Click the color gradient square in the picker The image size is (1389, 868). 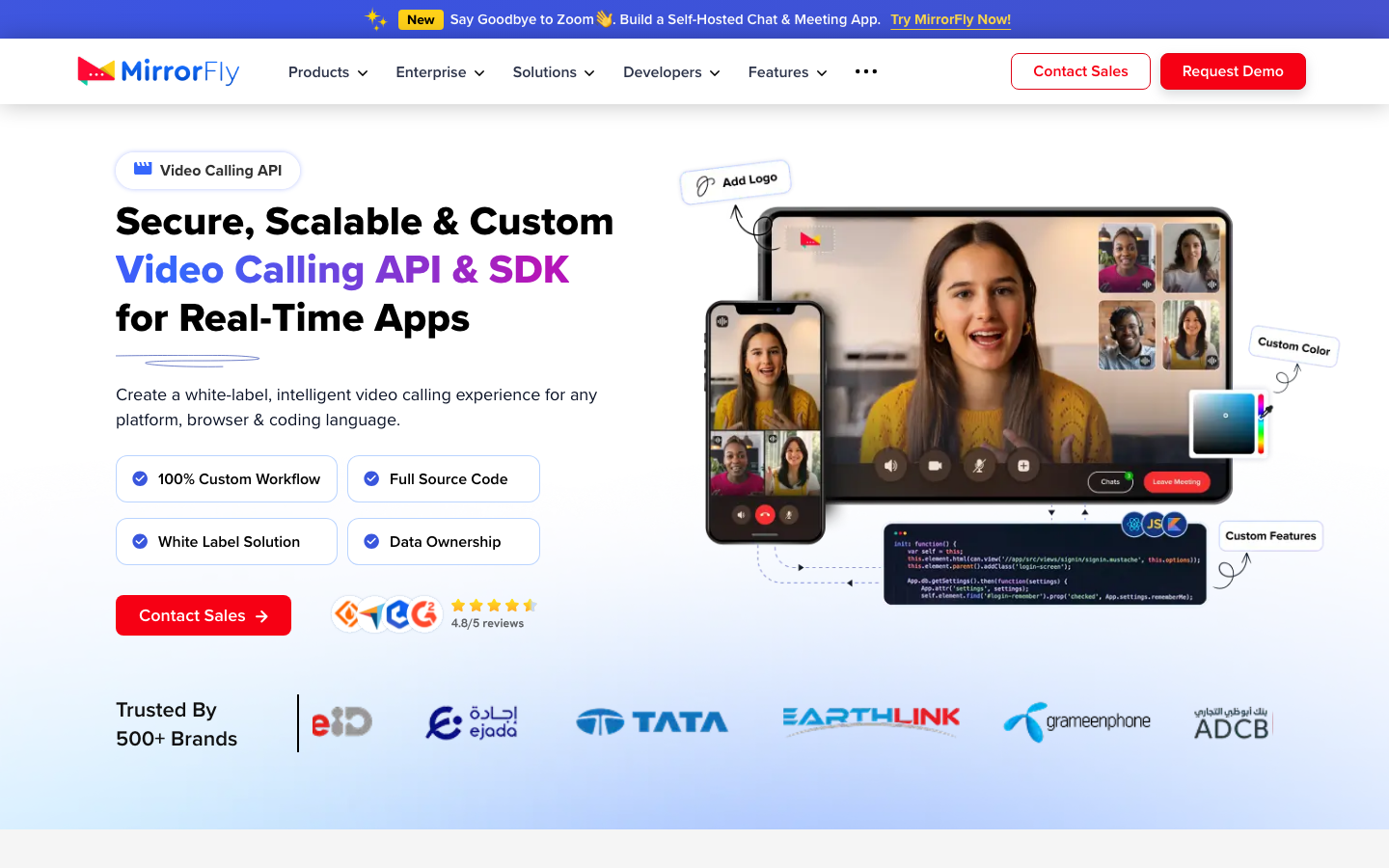[x=1224, y=422]
